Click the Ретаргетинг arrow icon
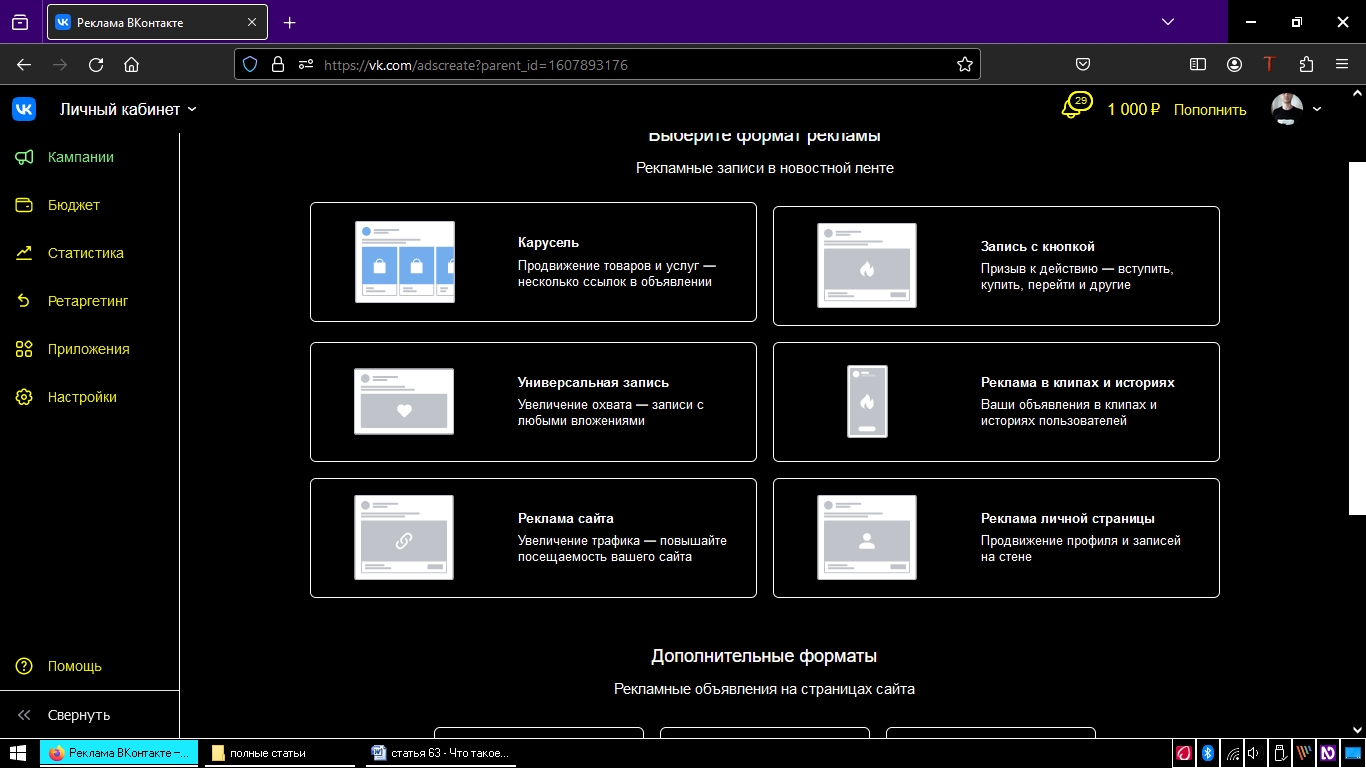The height and width of the screenshot is (768, 1366). click(x=25, y=301)
